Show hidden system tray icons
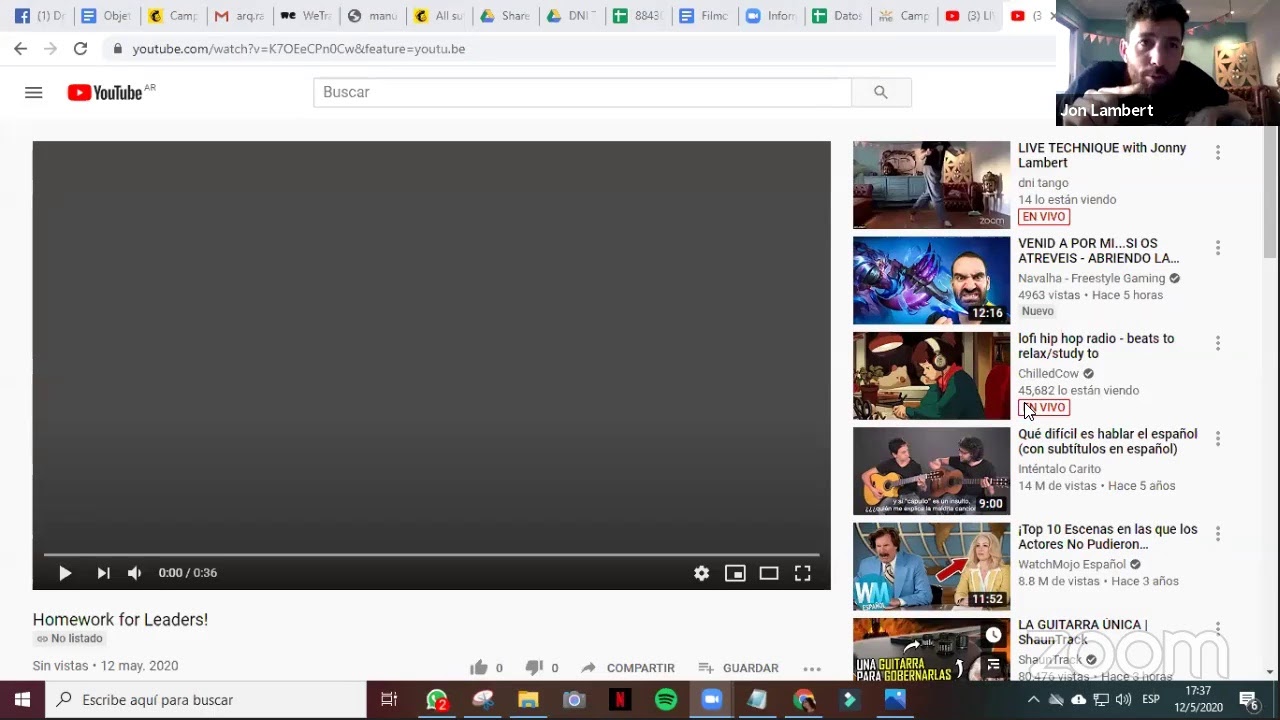The width and height of the screenshot is (1280, 720). [1033, 700]
